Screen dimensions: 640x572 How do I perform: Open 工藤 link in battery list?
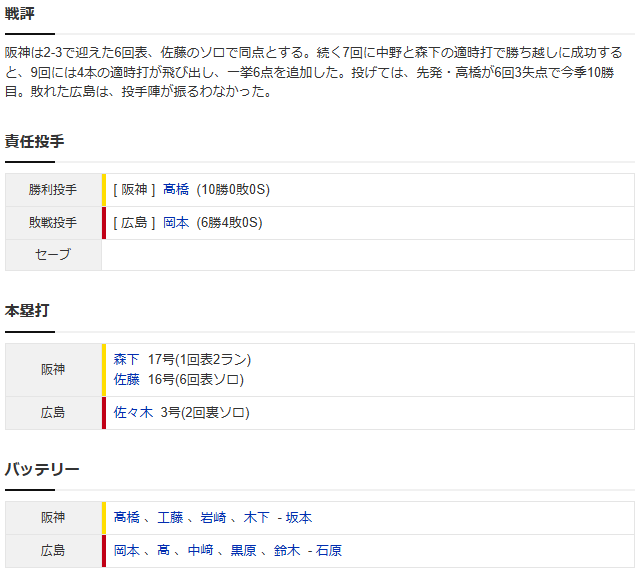170,517
